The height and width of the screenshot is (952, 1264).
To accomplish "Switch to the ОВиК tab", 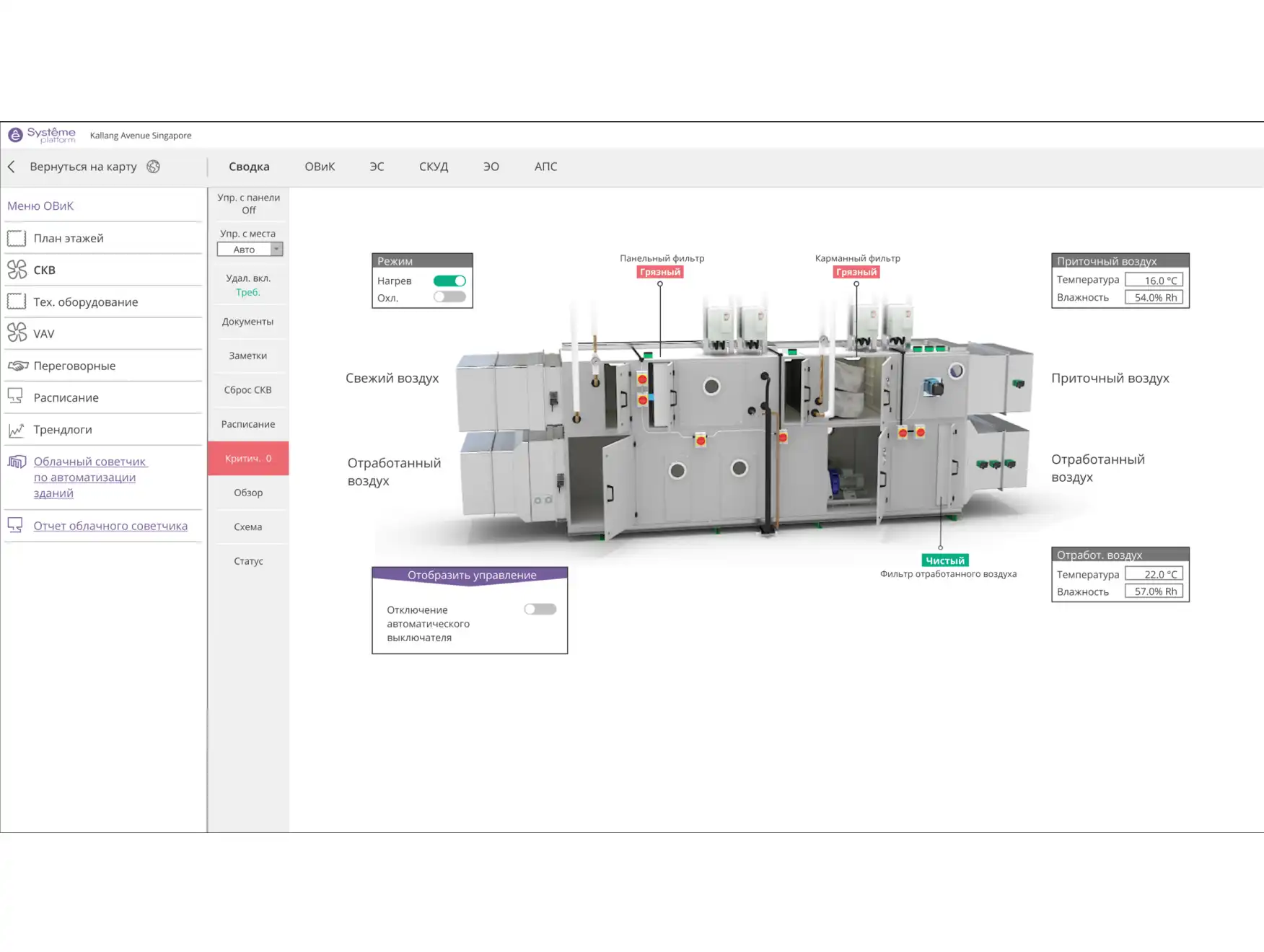I will [320, 167].
